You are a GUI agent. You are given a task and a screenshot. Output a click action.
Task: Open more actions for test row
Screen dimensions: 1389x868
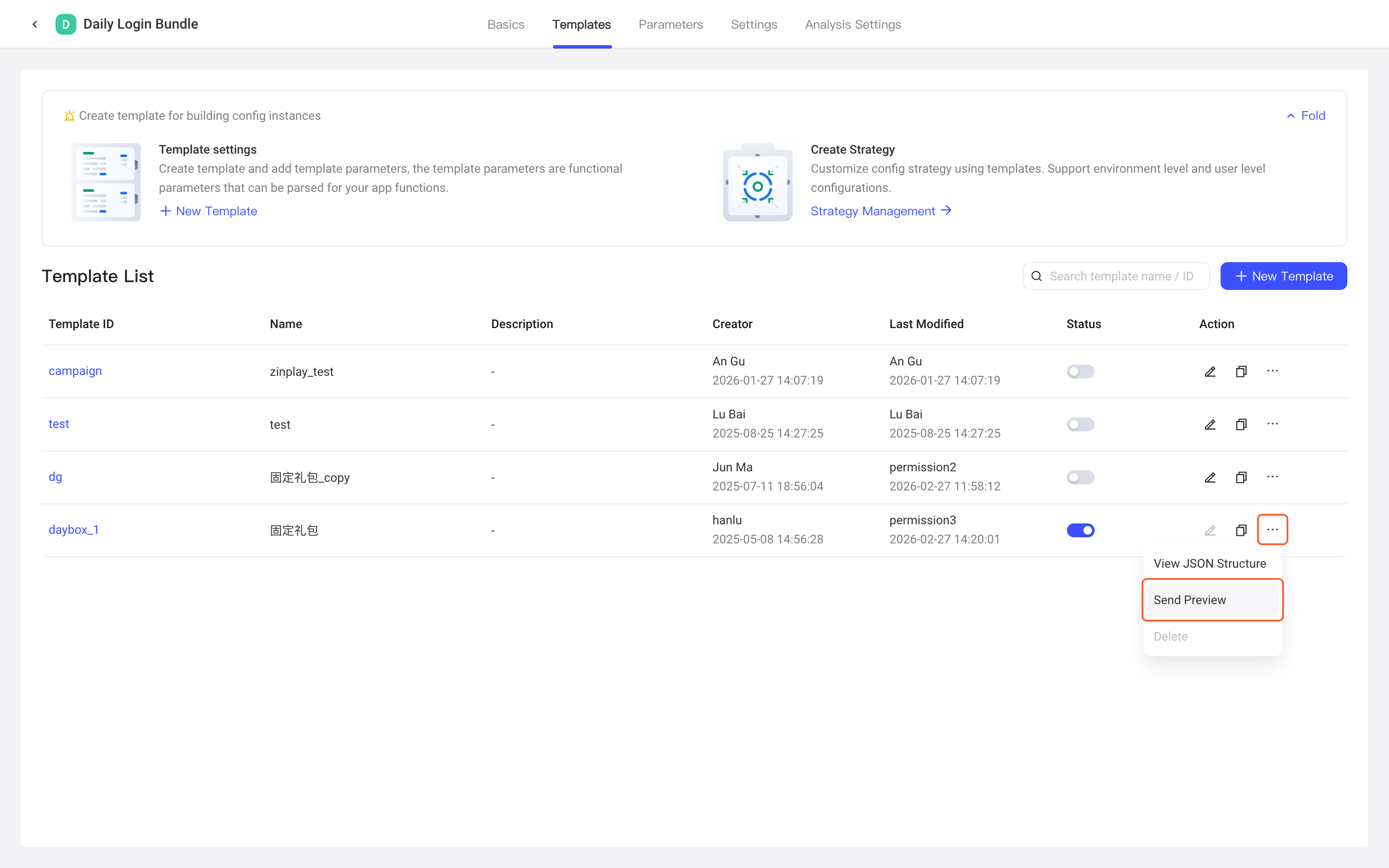[1273, 424]
